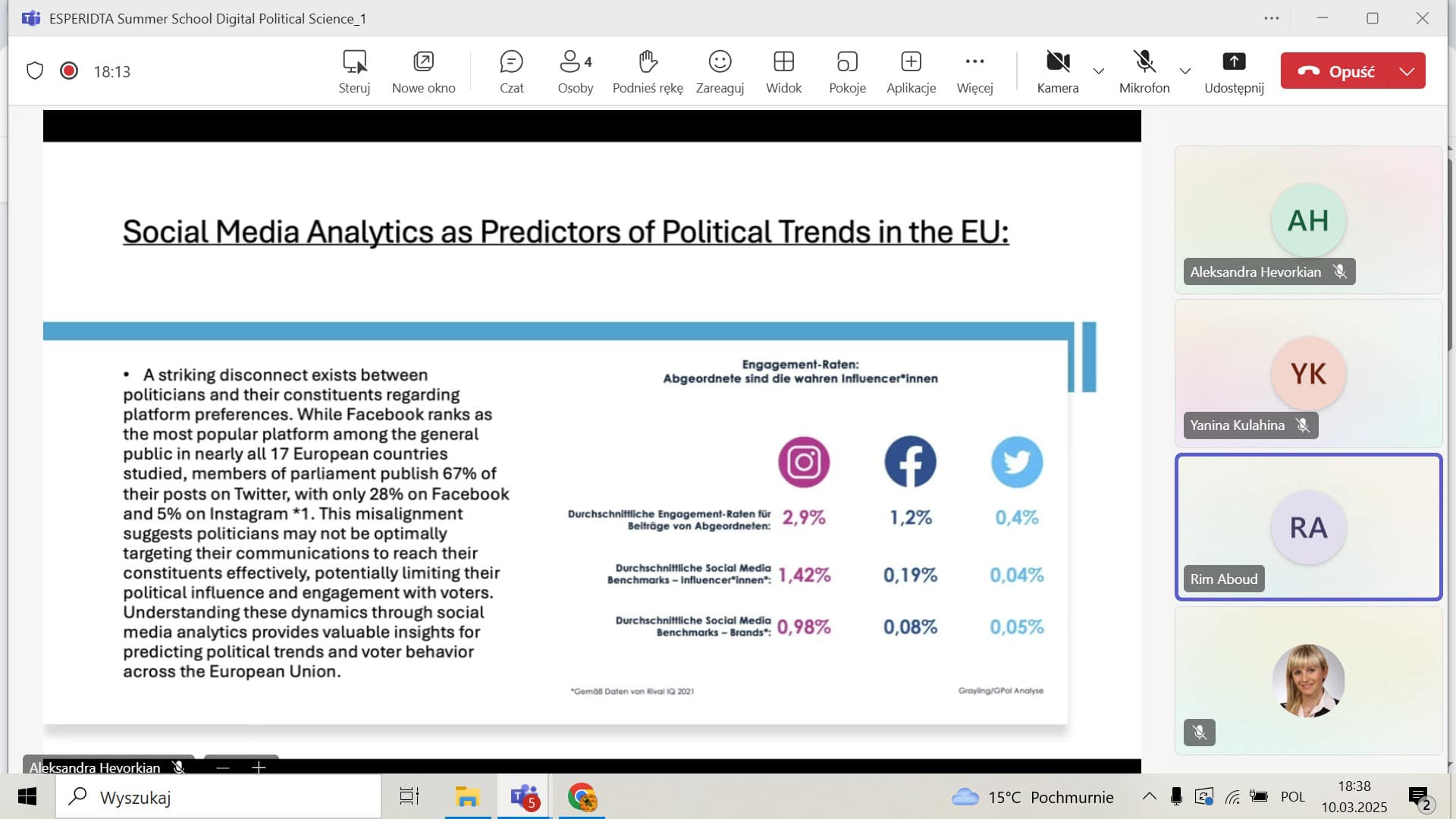Viewport: 1456px width, 819px height.
Task: Click the Wyszukaj taskbar search box
Action: pos(218,797)
